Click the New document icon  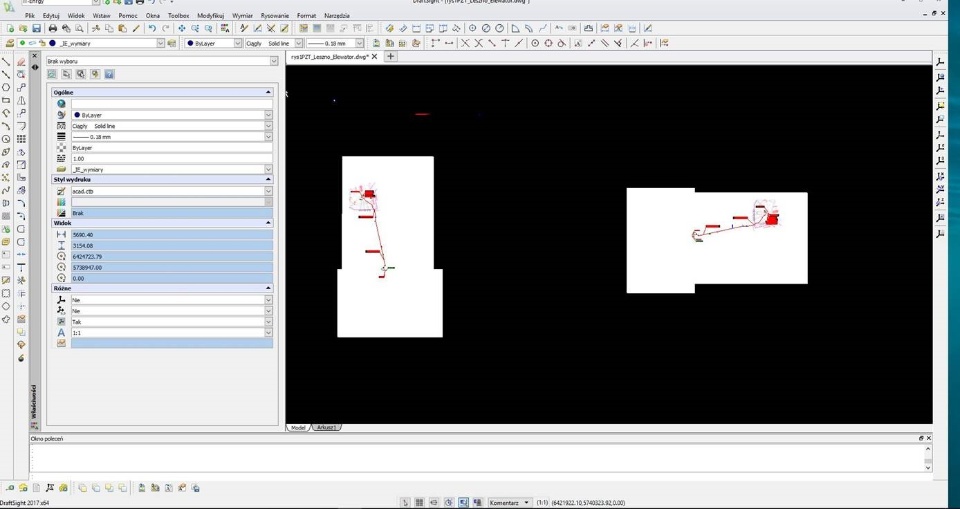[10, 28]
